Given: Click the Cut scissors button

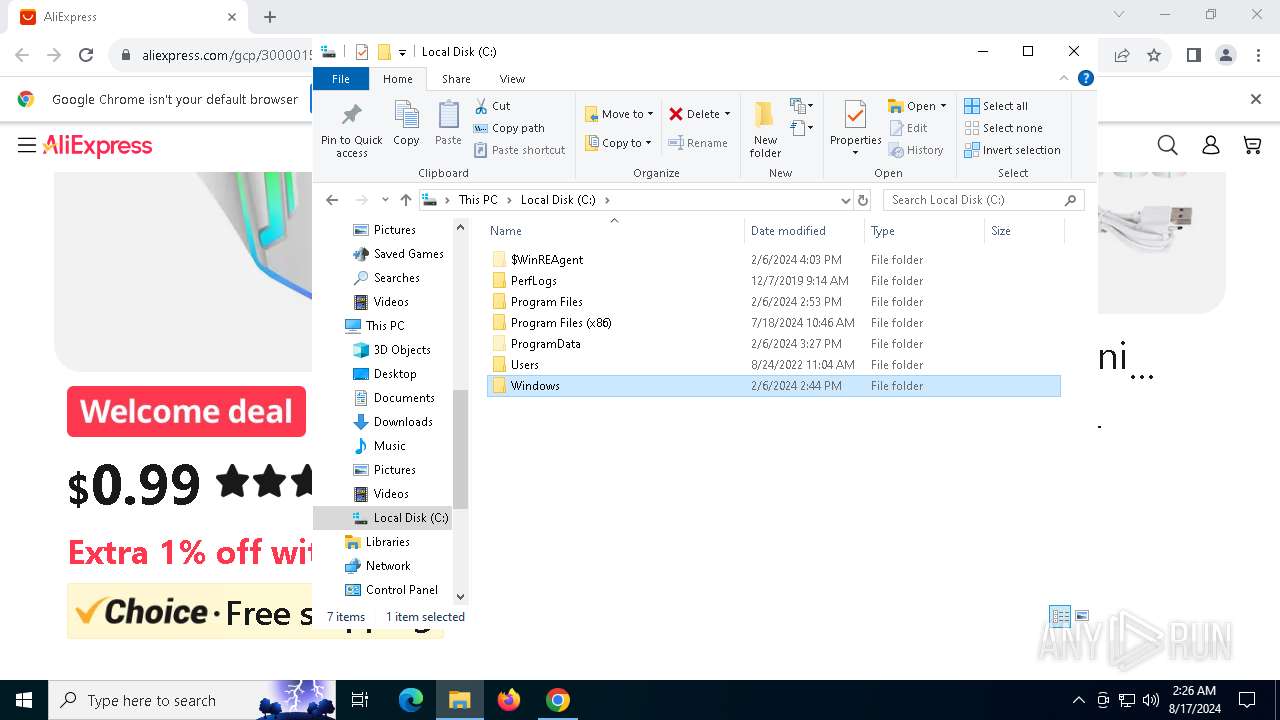Looking at the screenshot, I should (x=492, y=106).
